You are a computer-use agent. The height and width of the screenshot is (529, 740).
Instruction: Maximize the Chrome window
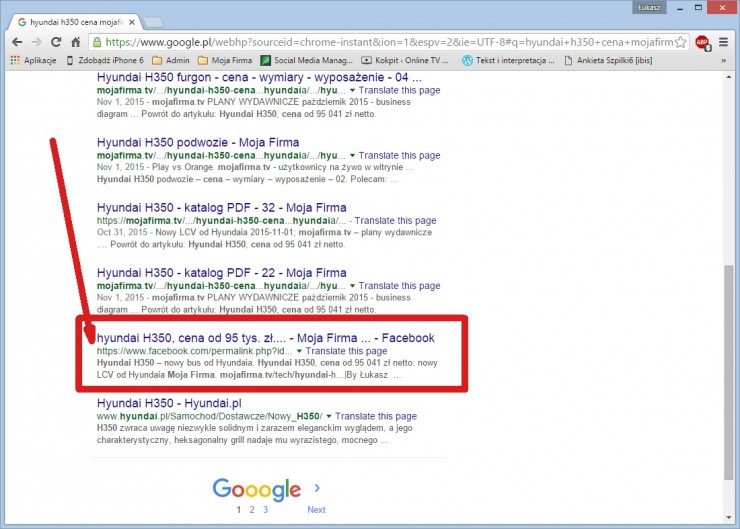point(698,8)
